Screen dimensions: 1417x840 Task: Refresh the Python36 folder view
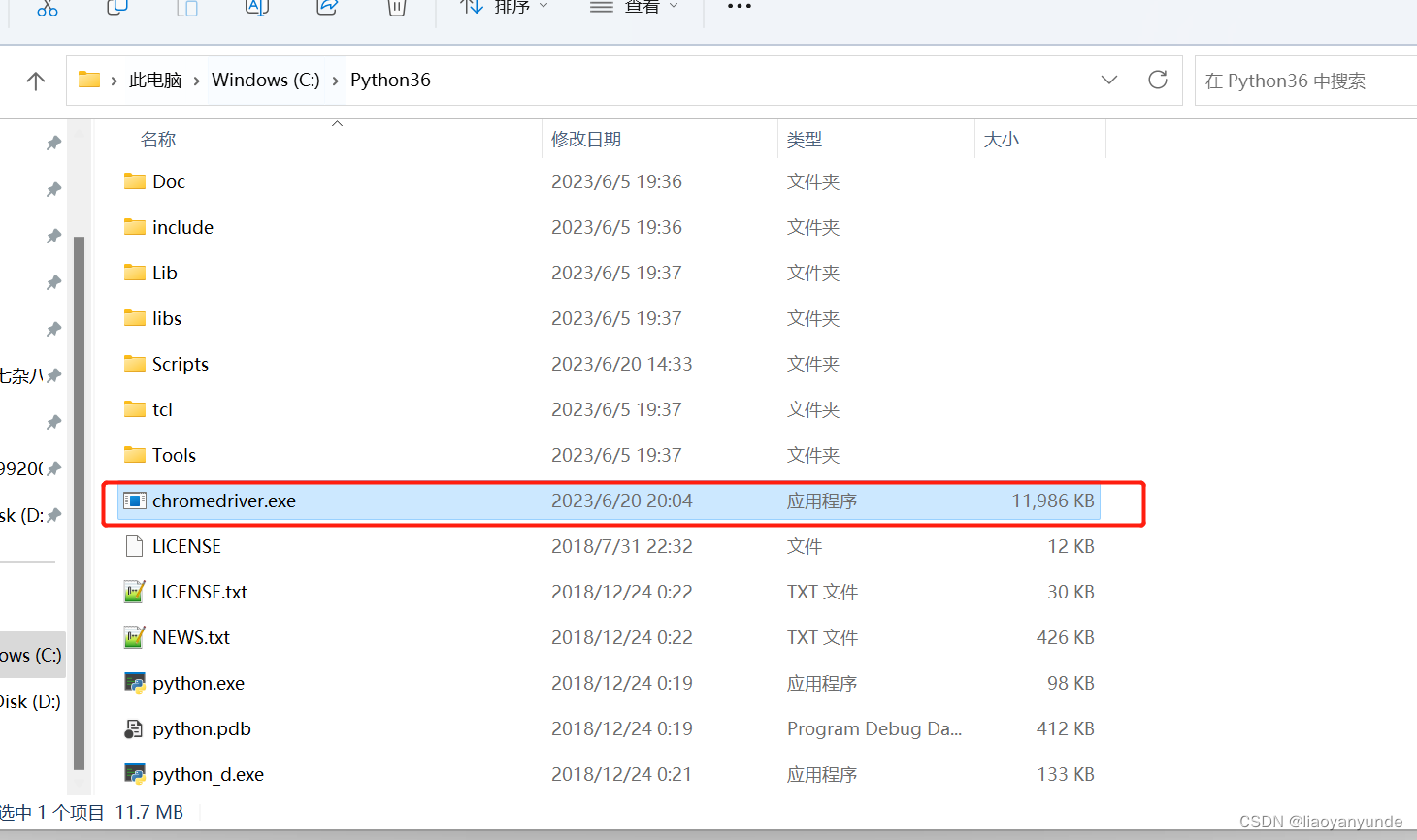[x=1158, y=80]
